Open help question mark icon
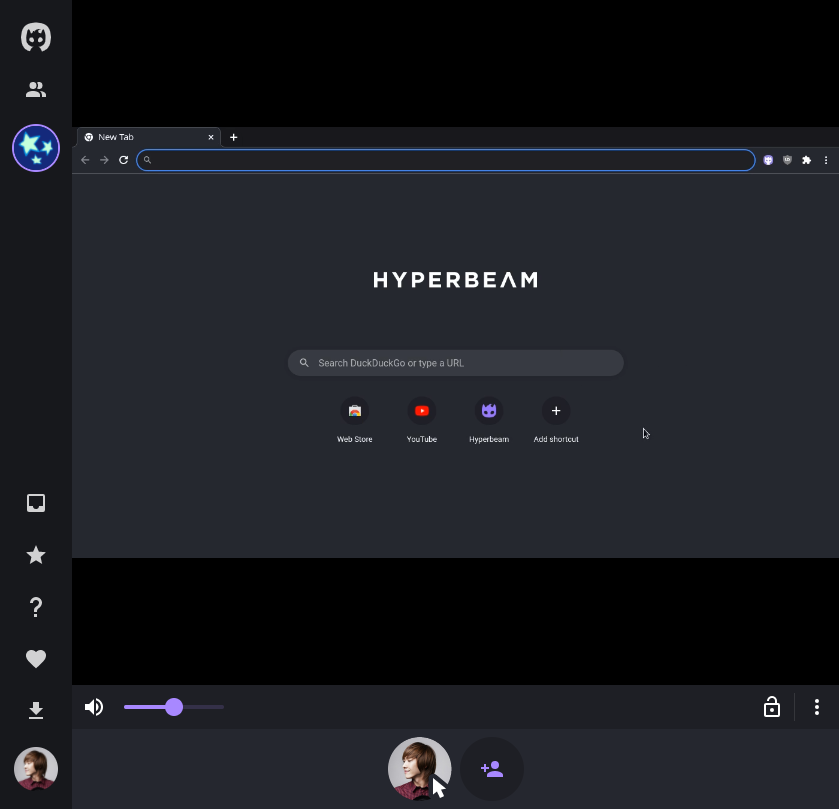The height and width of the screenshot is (809, 839). (36, 607)
